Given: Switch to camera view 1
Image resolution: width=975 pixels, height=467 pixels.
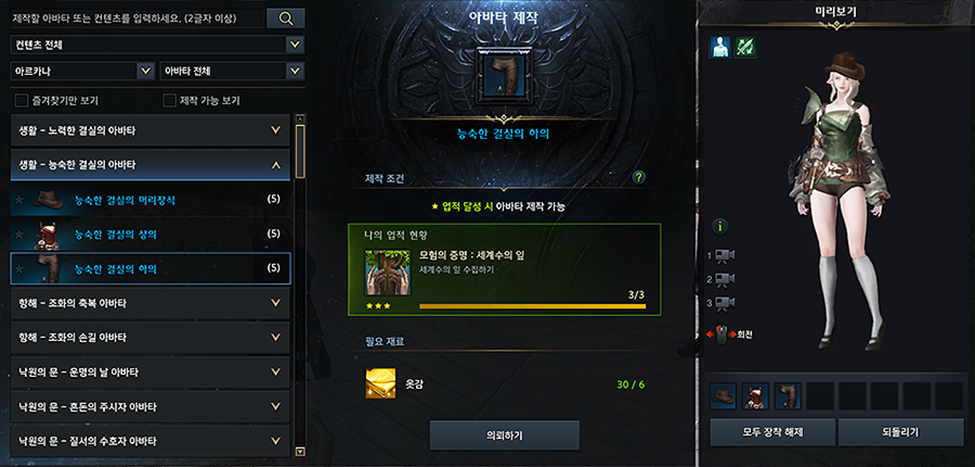Looking at the screenshot, I should click(725, 256).
